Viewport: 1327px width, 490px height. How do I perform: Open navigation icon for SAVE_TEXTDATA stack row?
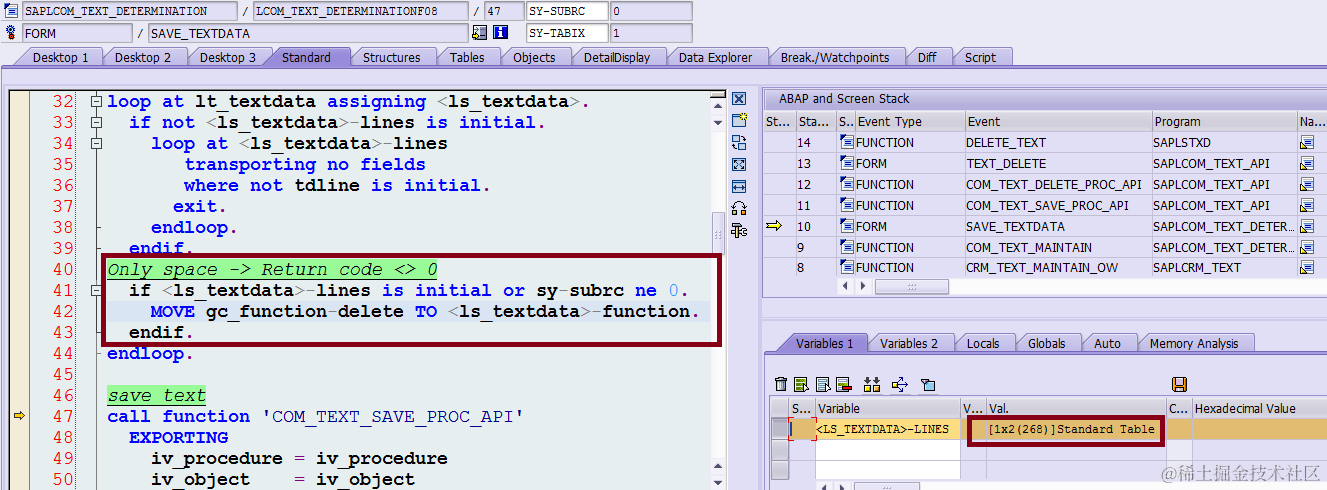pyautogui.click(x=1306, y=227)
